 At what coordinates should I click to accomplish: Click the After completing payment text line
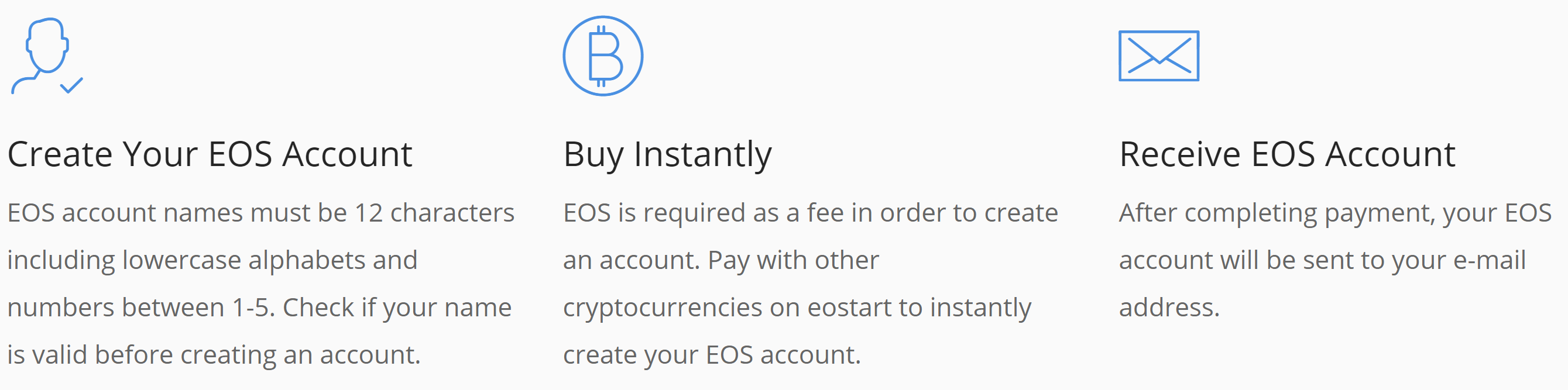(x=1335, y=213)
